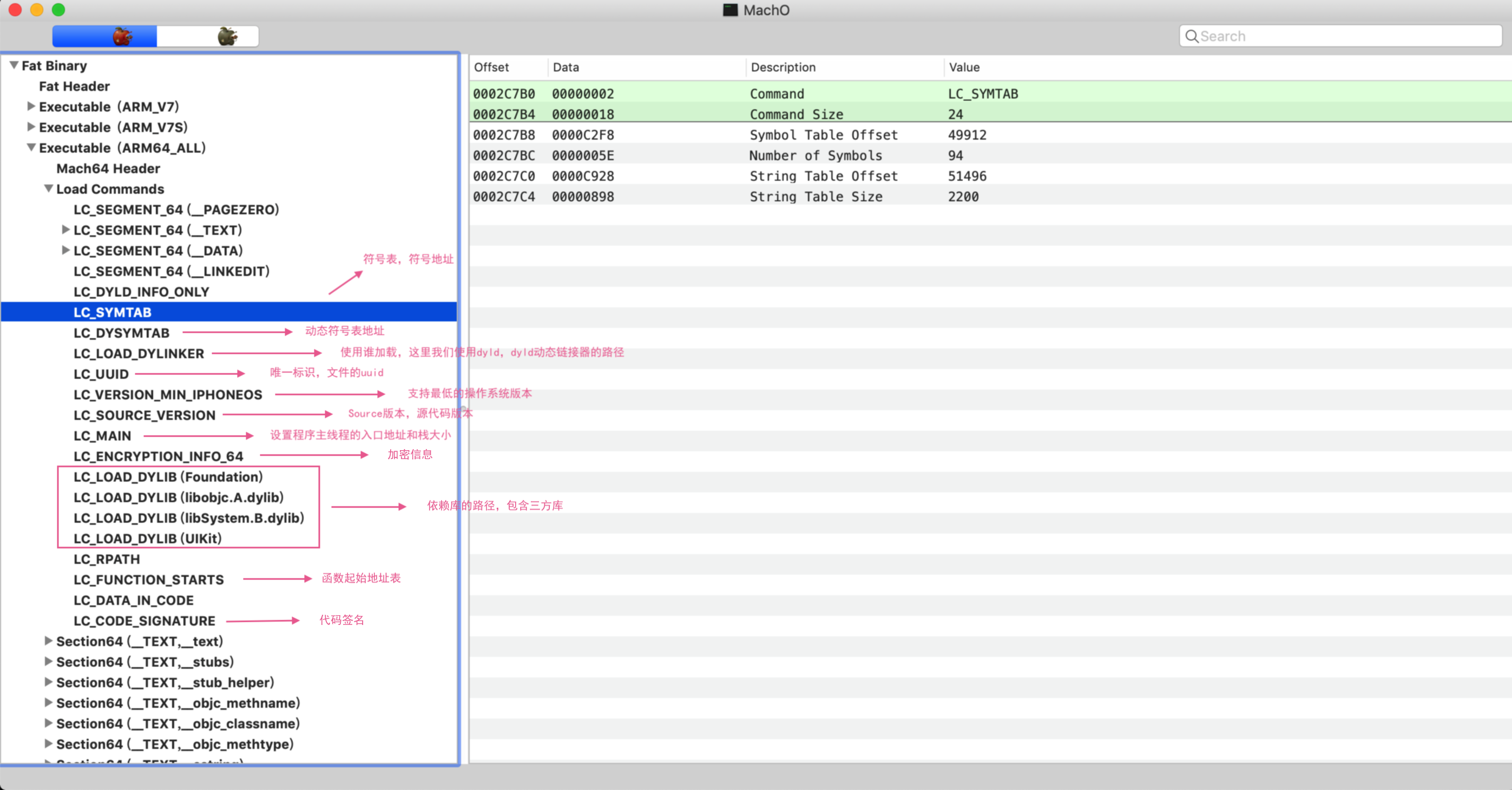Expand Executable (ARM_V7) node
Image resolution: width=1512 pixels, height=790 pixels.
point(31,107)
